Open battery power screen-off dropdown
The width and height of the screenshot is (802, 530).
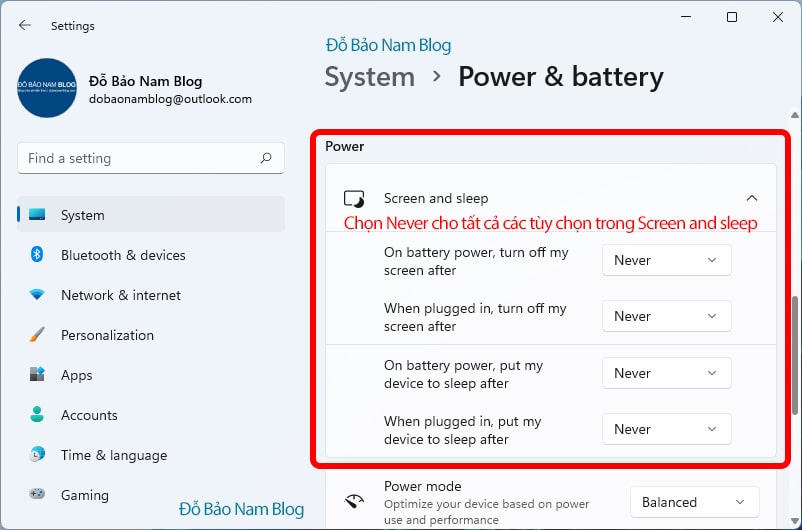[666, 260]
